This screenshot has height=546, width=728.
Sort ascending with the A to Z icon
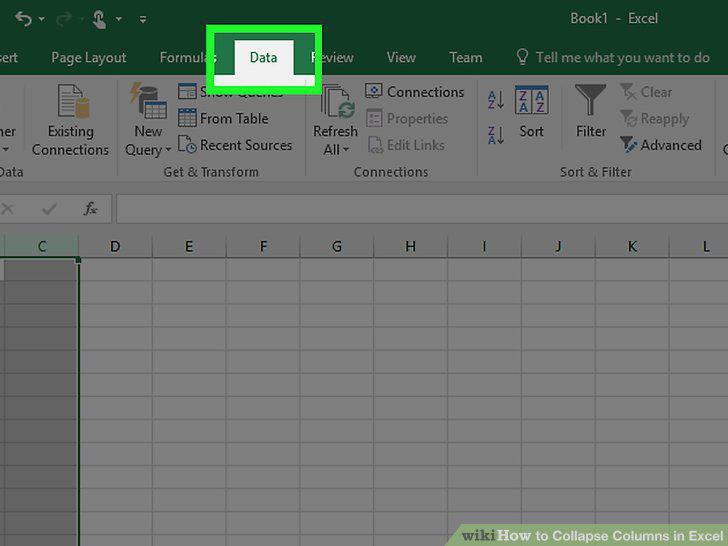(x=496, y=100)
